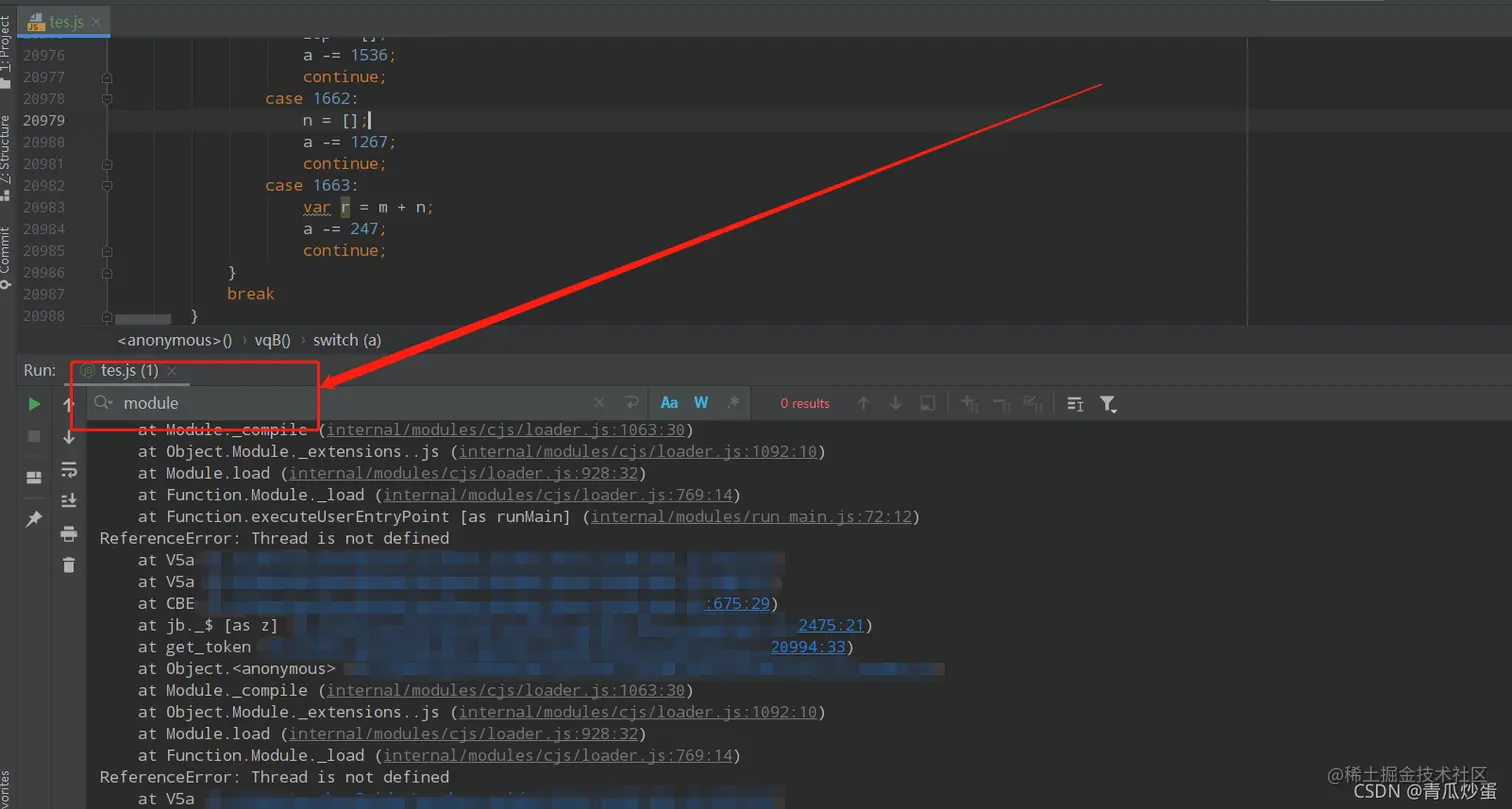The height and width of the screenshot is (809, 1512).
Task: Pin the Run tab
Action: pyautogui.click(x=34, y=519)
